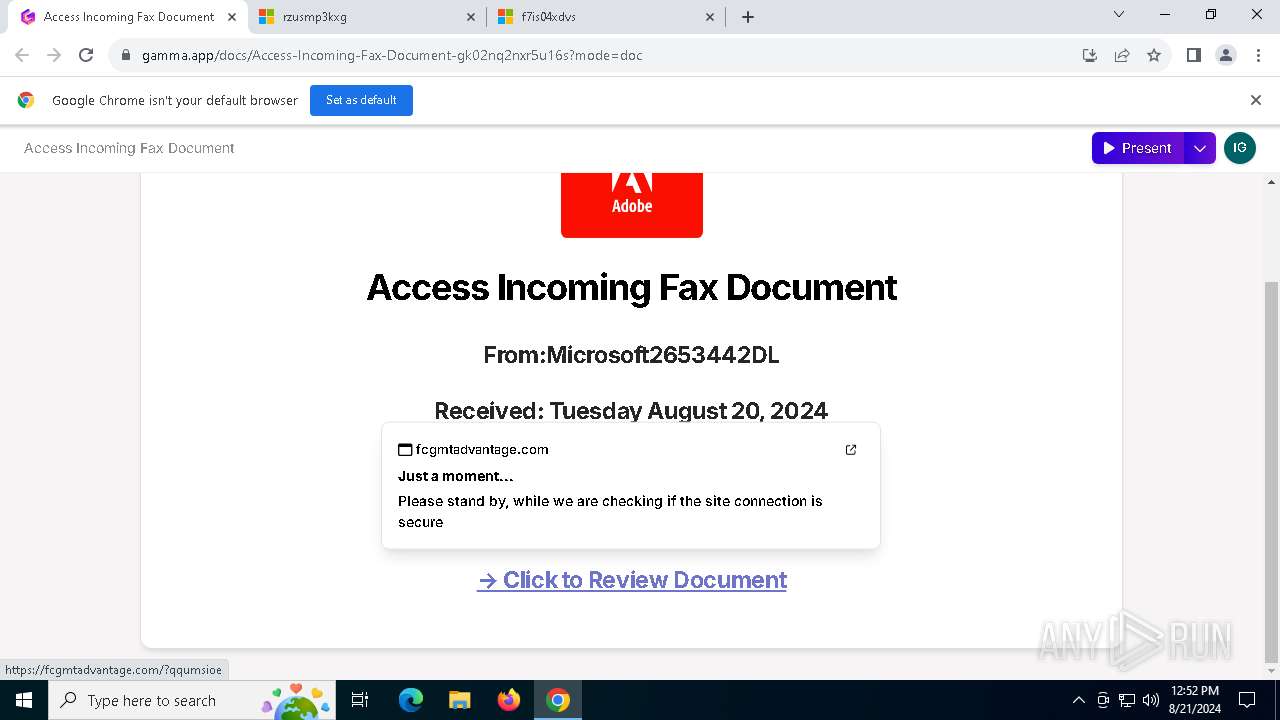This screenshot has height=720, width=1280.
Task: Open the Chrome side panel icon
Action: pos(1194,55)
